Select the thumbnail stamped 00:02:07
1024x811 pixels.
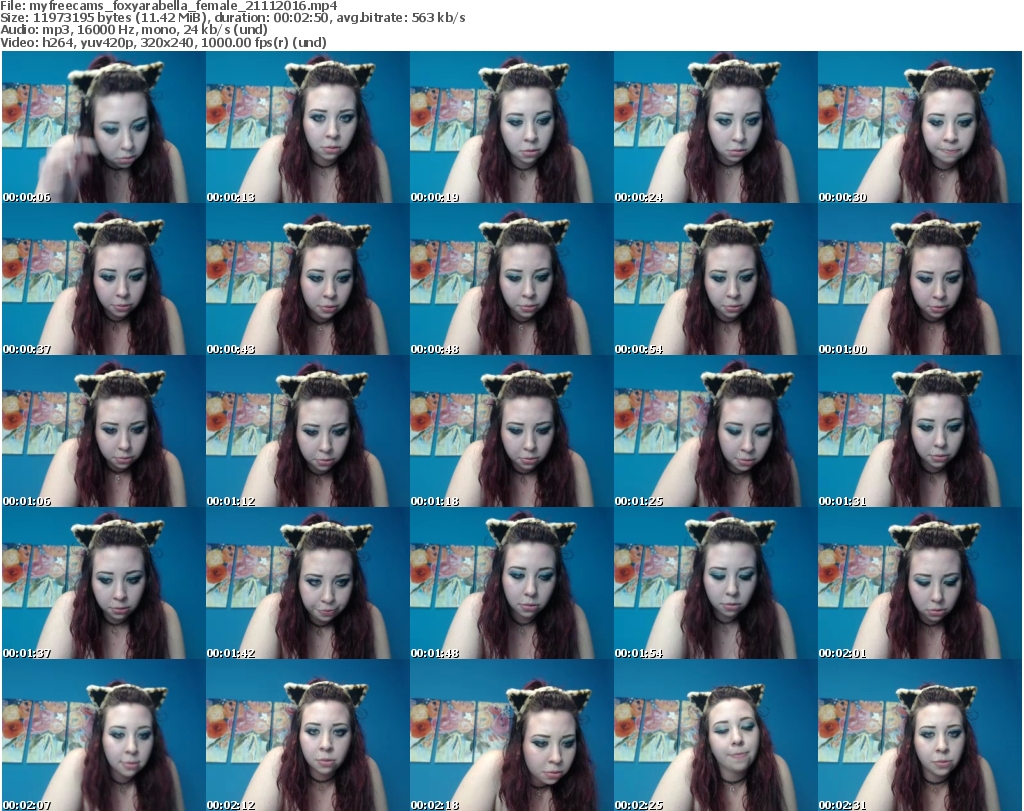(x=104, y=735)
